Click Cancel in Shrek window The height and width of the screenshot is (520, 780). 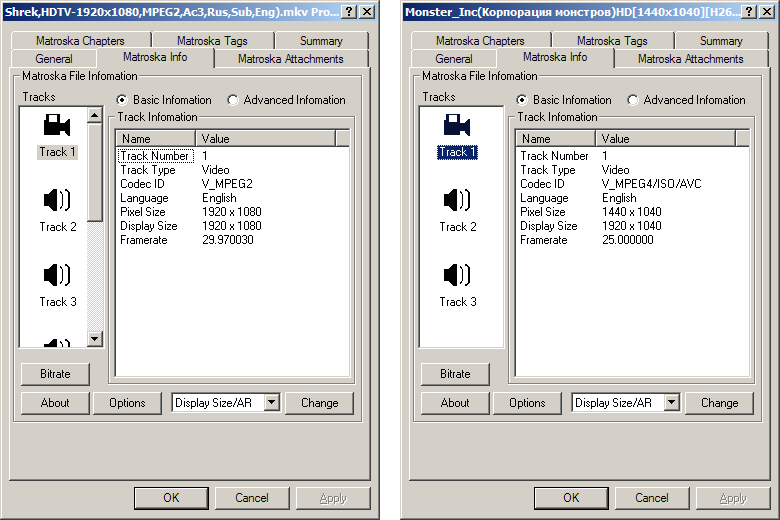252,498
